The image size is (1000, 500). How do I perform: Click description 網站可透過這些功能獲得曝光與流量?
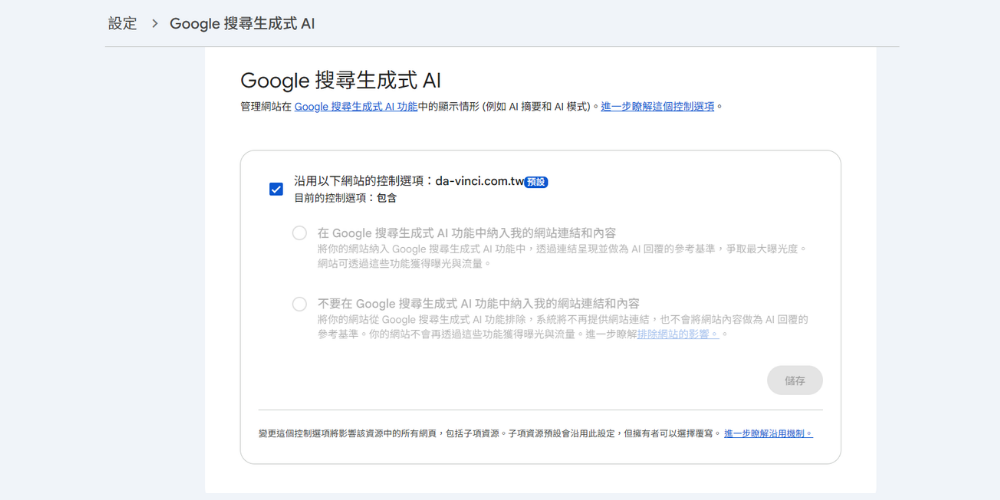(404, 263)
